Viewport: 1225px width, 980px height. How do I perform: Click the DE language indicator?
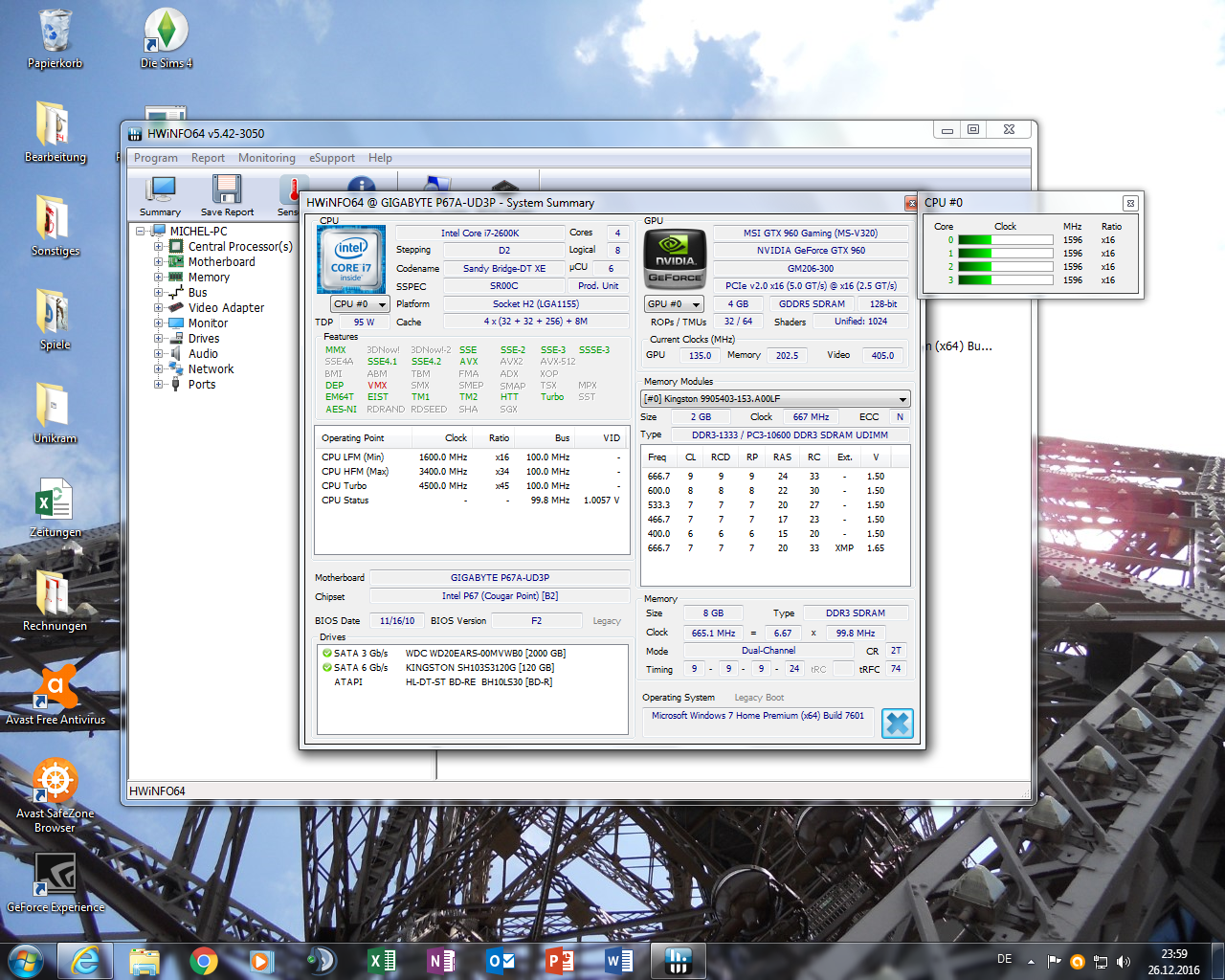pos(1004,959)
